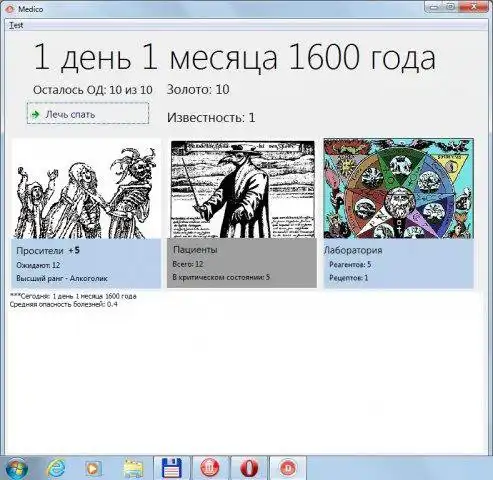Switch to the Medico taskbar icon
This screenshot has height=480, width=493.
pyautogui.click(x=288, y=468)
